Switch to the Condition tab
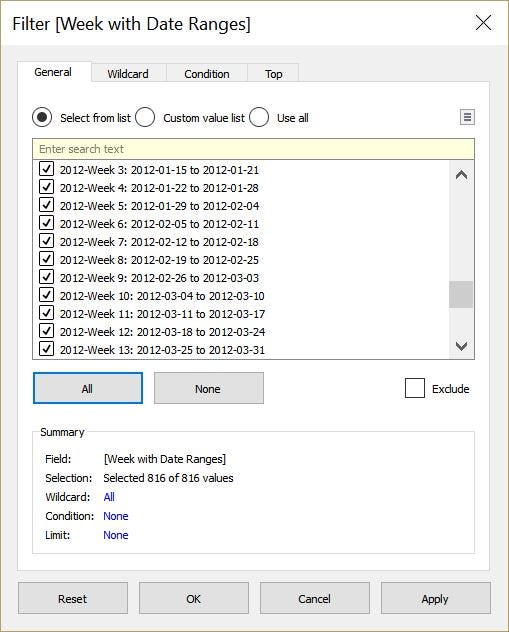The height and width of the screenshot is (632, 509). coord(207,74)
